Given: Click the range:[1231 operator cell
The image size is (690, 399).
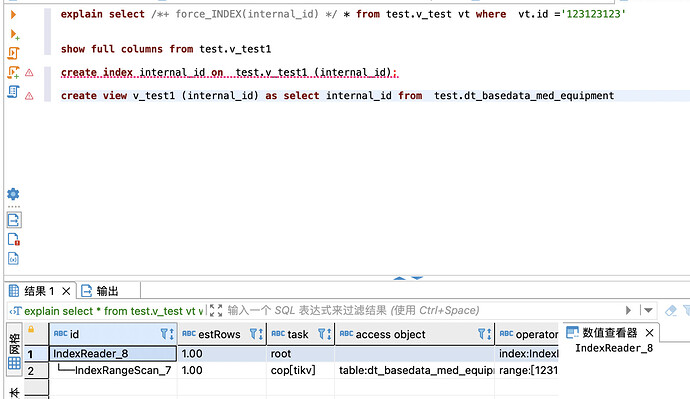Looking at the screenshot, I should [527, 370].
